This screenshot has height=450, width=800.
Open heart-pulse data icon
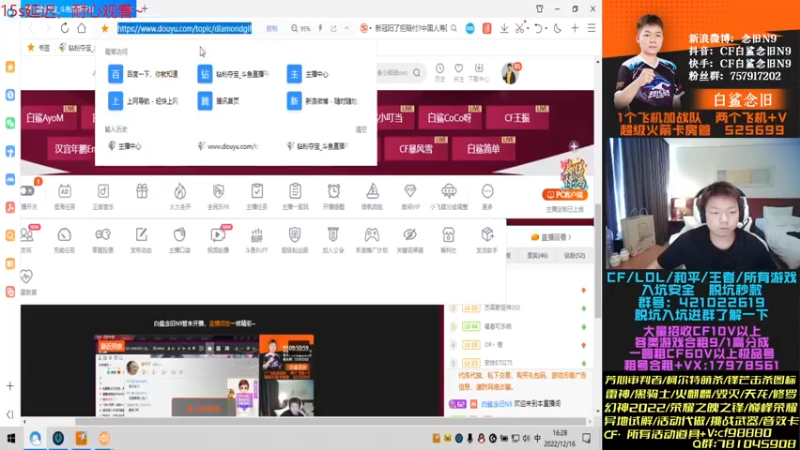point(27,276)
